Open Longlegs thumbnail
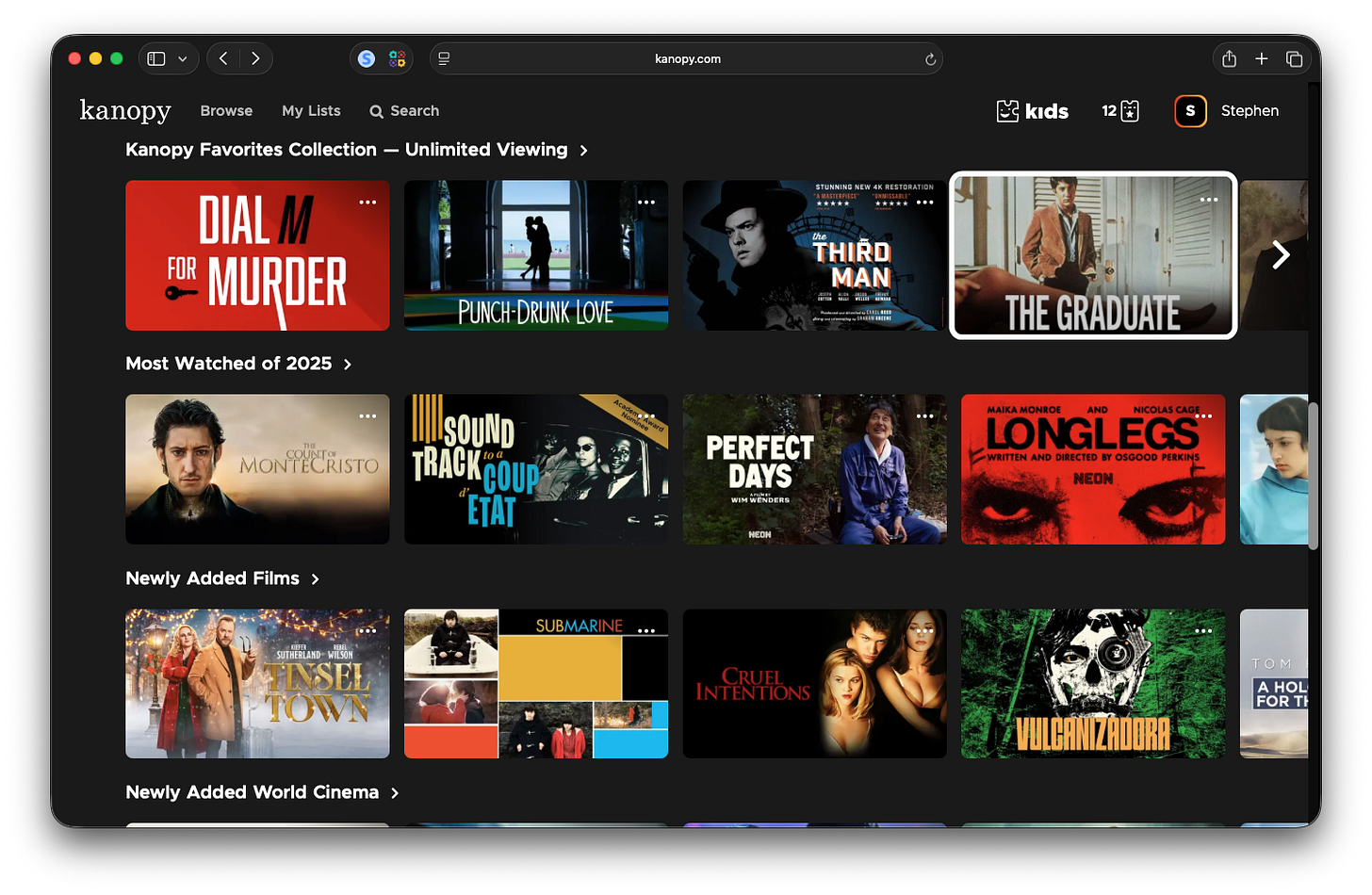 tap(1093, 469)
